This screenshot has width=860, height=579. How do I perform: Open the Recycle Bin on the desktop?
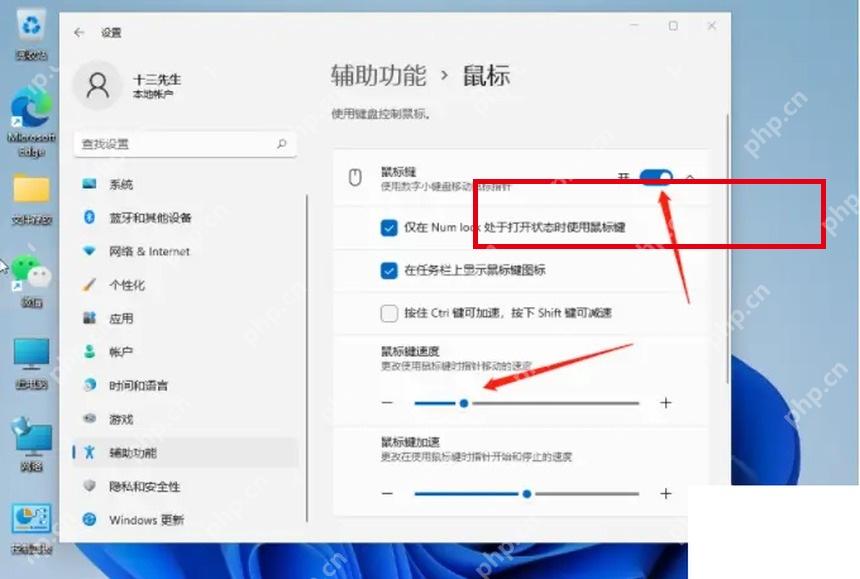[31, 35]
